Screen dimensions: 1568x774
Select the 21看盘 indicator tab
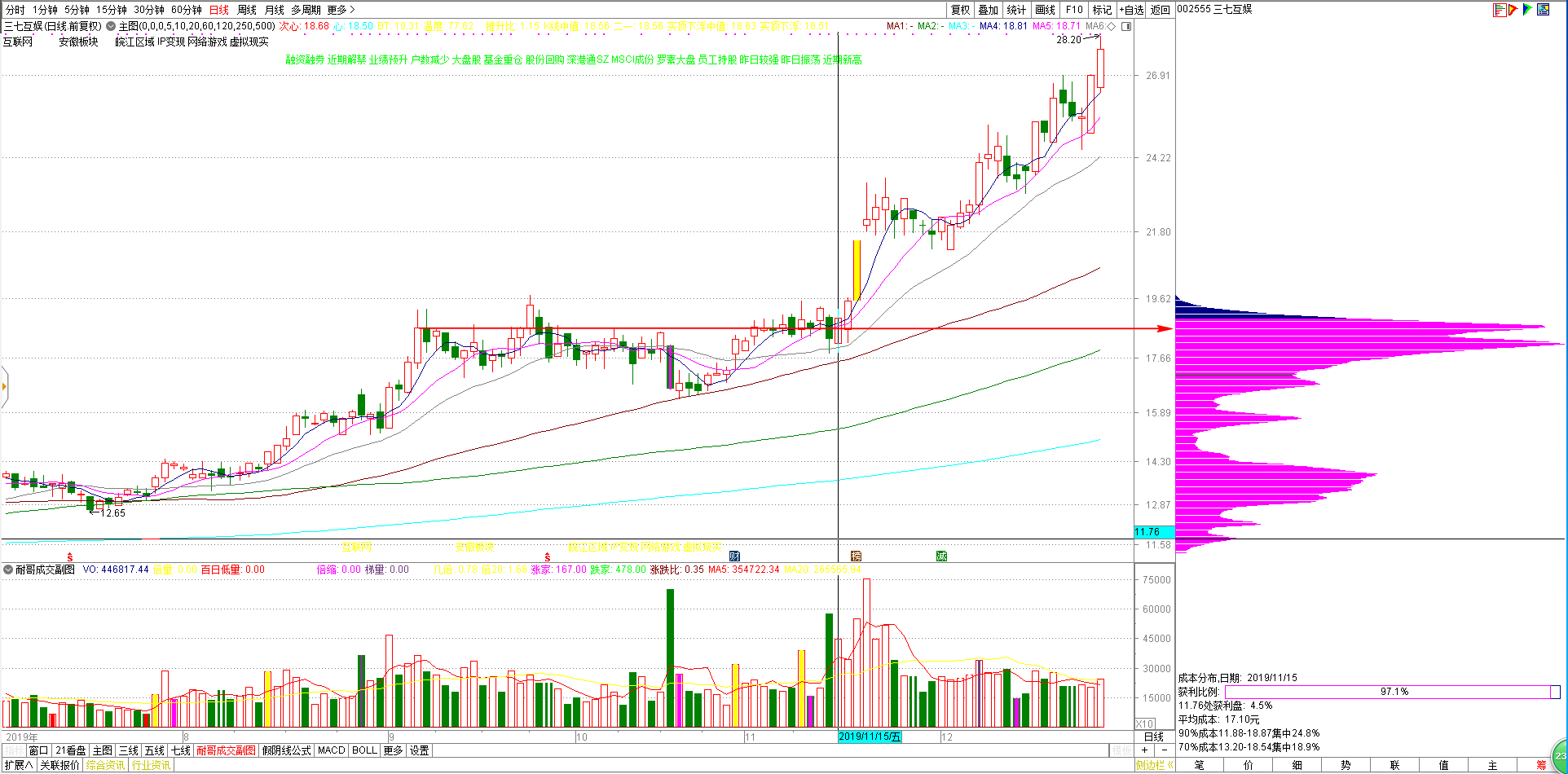pos(71,750)
